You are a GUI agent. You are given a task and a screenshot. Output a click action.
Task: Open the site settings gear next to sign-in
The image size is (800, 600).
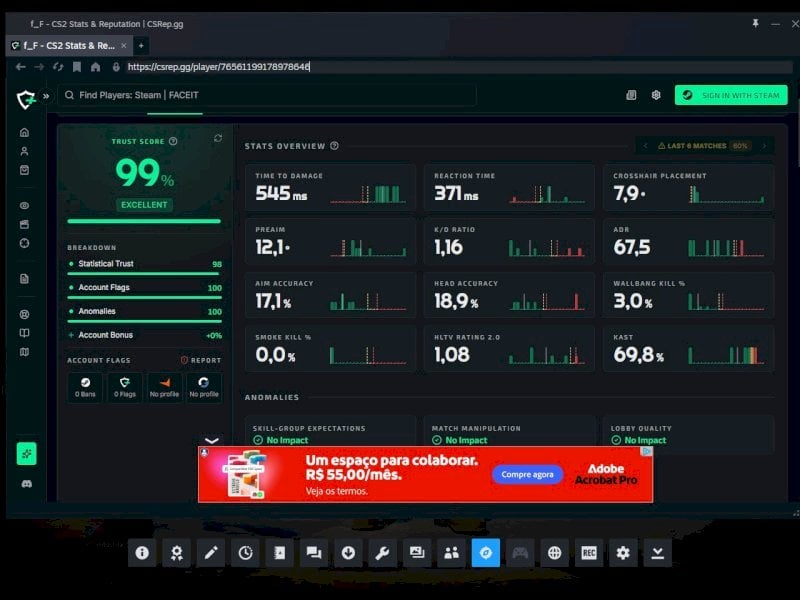coord(656,95)
